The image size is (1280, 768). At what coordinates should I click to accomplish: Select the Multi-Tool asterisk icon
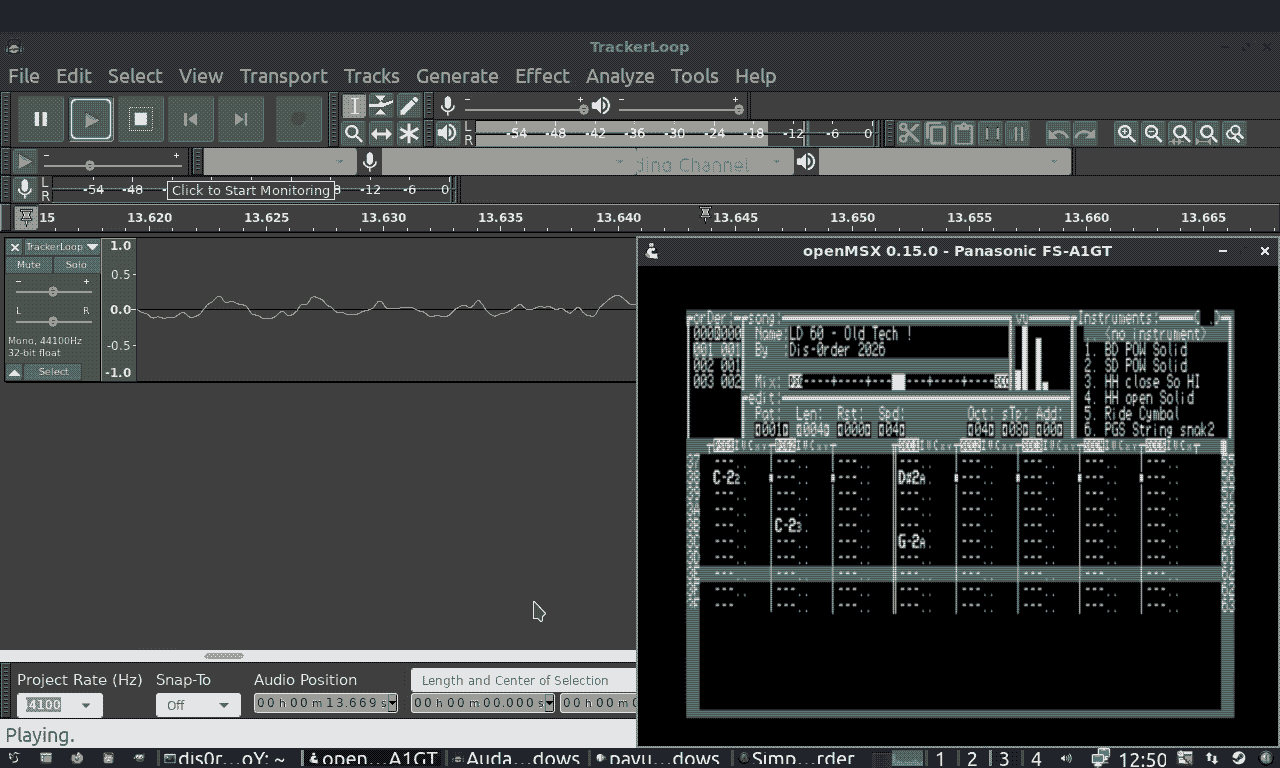(x=409, y=133)
